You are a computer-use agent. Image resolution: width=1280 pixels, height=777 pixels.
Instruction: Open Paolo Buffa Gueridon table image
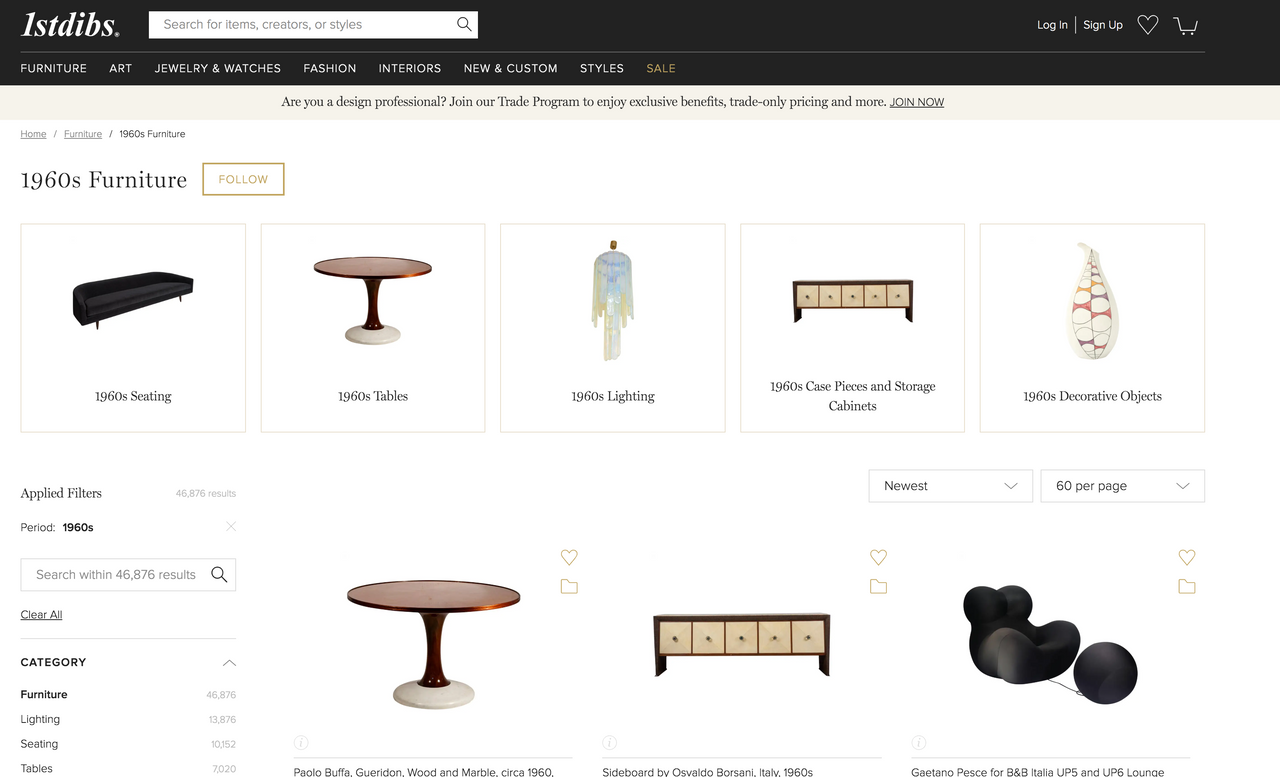434,644
